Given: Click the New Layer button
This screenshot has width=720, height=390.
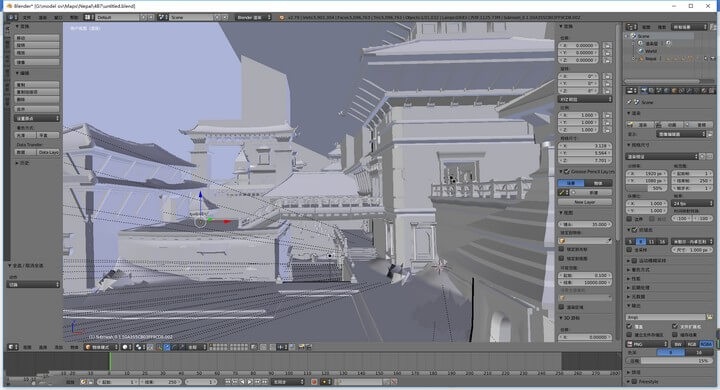Looking at the screenshot, I should pyautogui.click(x=585, y=202).
